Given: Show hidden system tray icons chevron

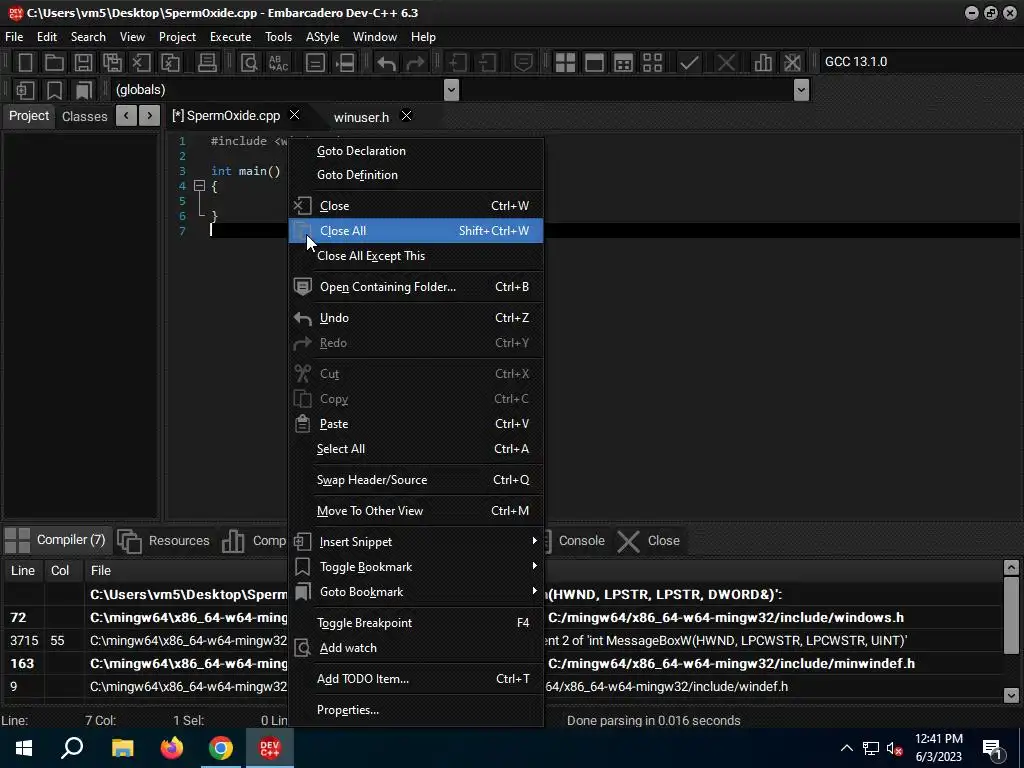Looking at the screenshot, I should click(846, 748).
